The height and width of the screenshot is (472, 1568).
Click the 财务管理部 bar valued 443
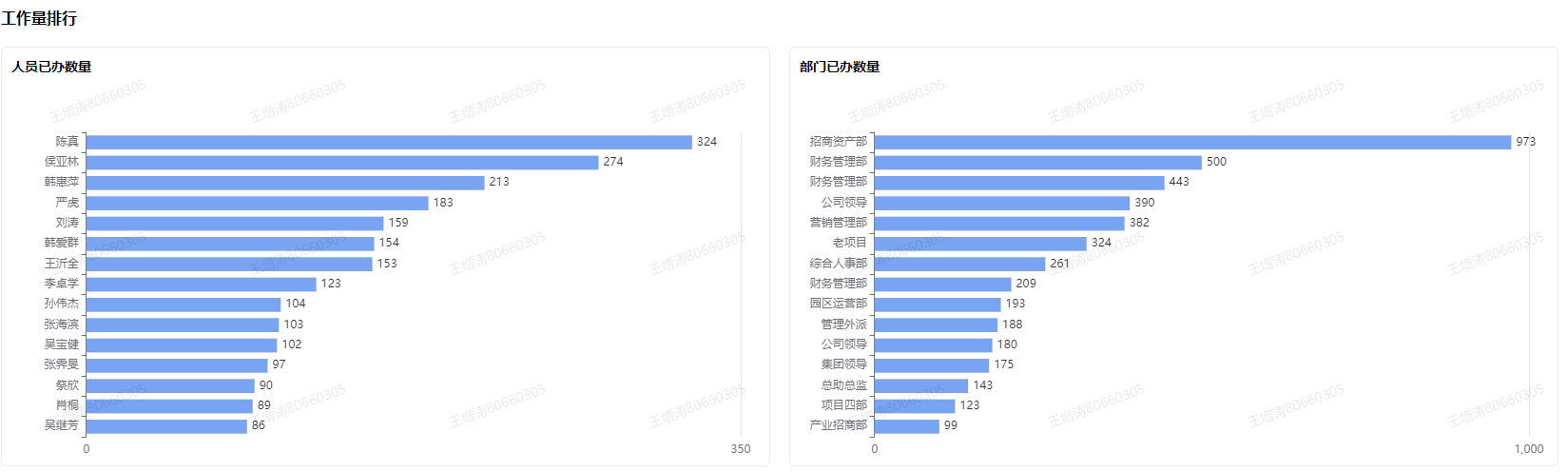pos(1019,182)
